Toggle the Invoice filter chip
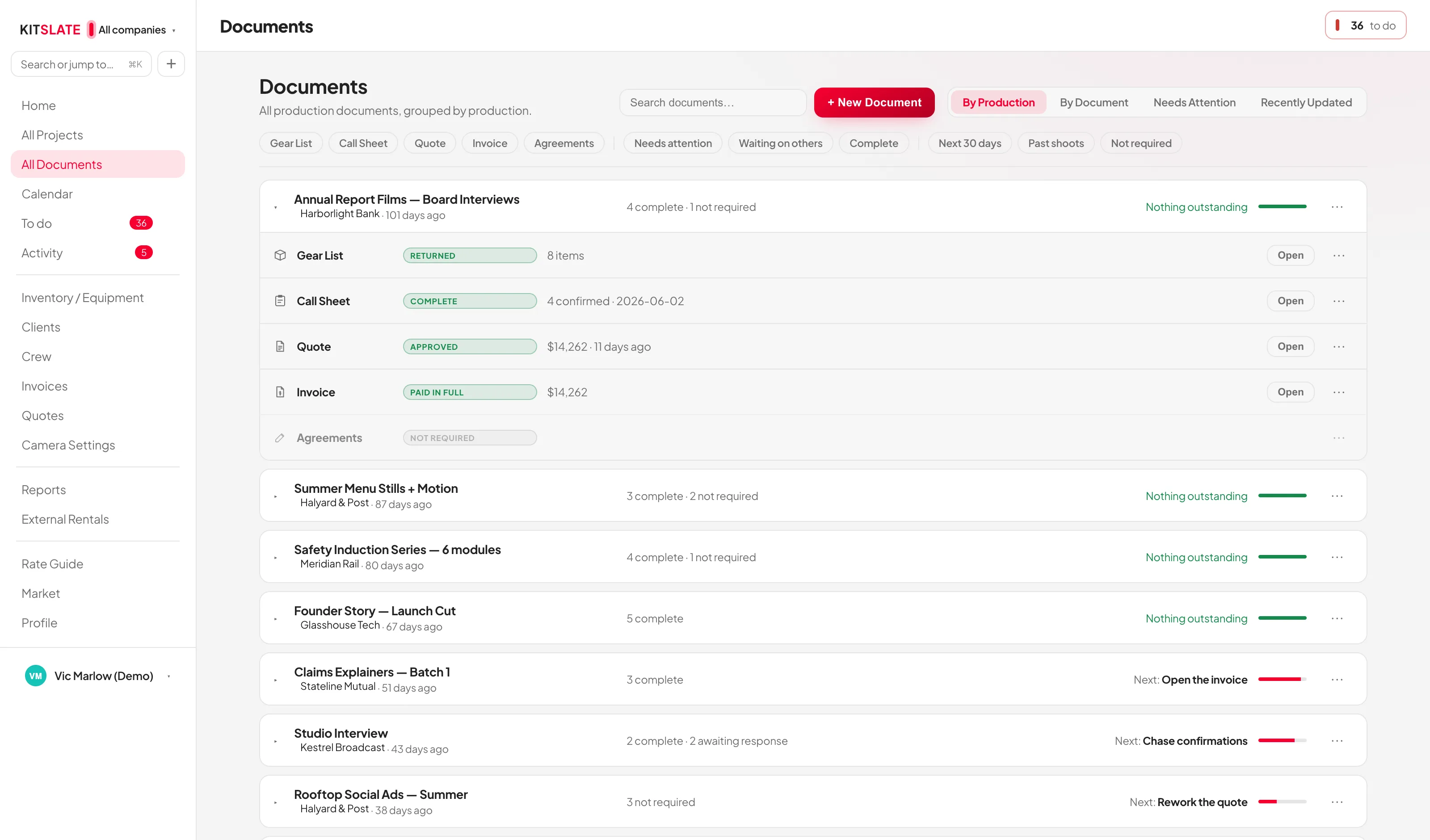Viewport: 1430px width, 840px height. click(x=490, y=143)
